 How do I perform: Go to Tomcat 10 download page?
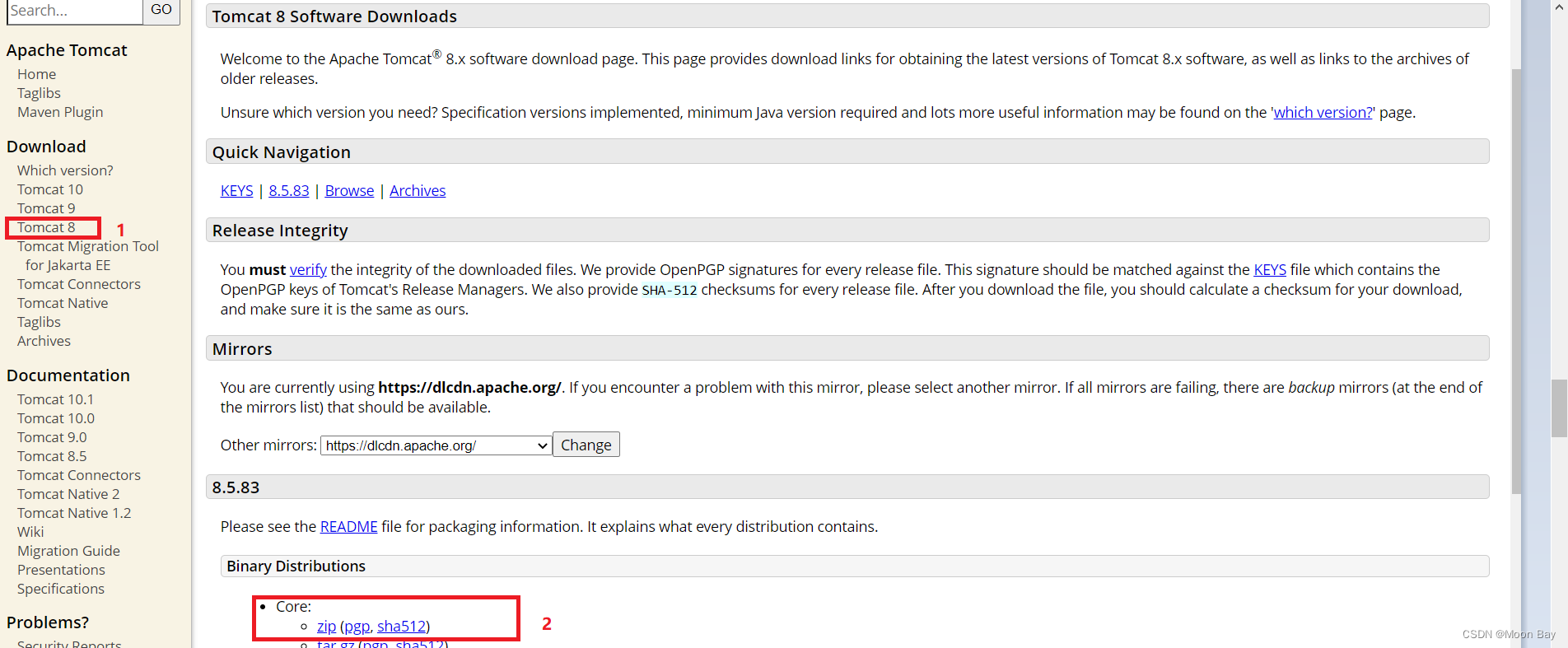50,189
